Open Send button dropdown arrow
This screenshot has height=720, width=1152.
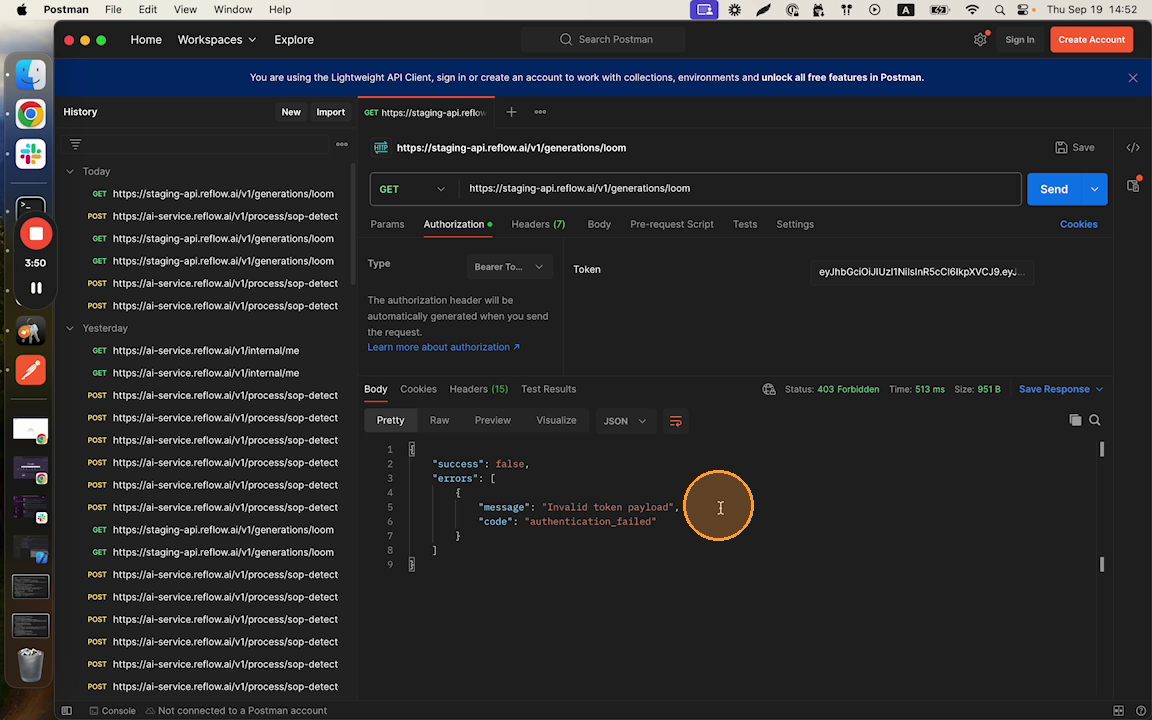point(1094,190)
